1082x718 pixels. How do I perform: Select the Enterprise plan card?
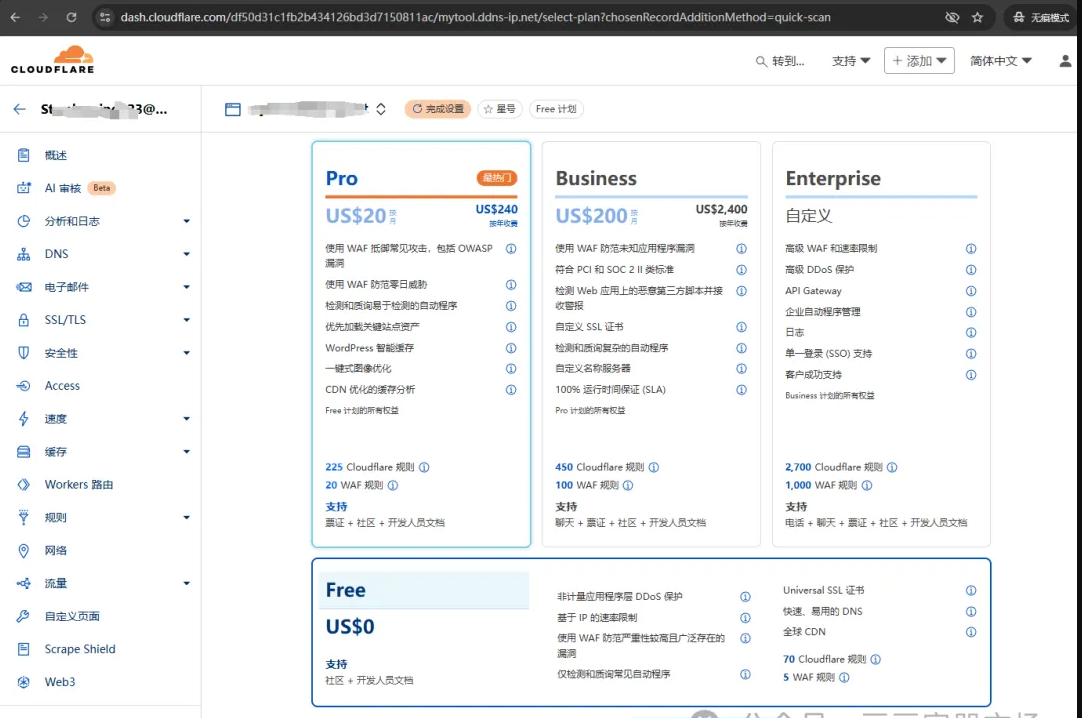click(881, 344)
